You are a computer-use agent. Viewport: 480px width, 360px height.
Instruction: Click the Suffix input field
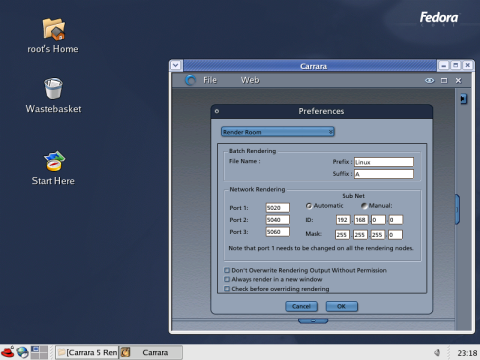[x=384, y=174]
